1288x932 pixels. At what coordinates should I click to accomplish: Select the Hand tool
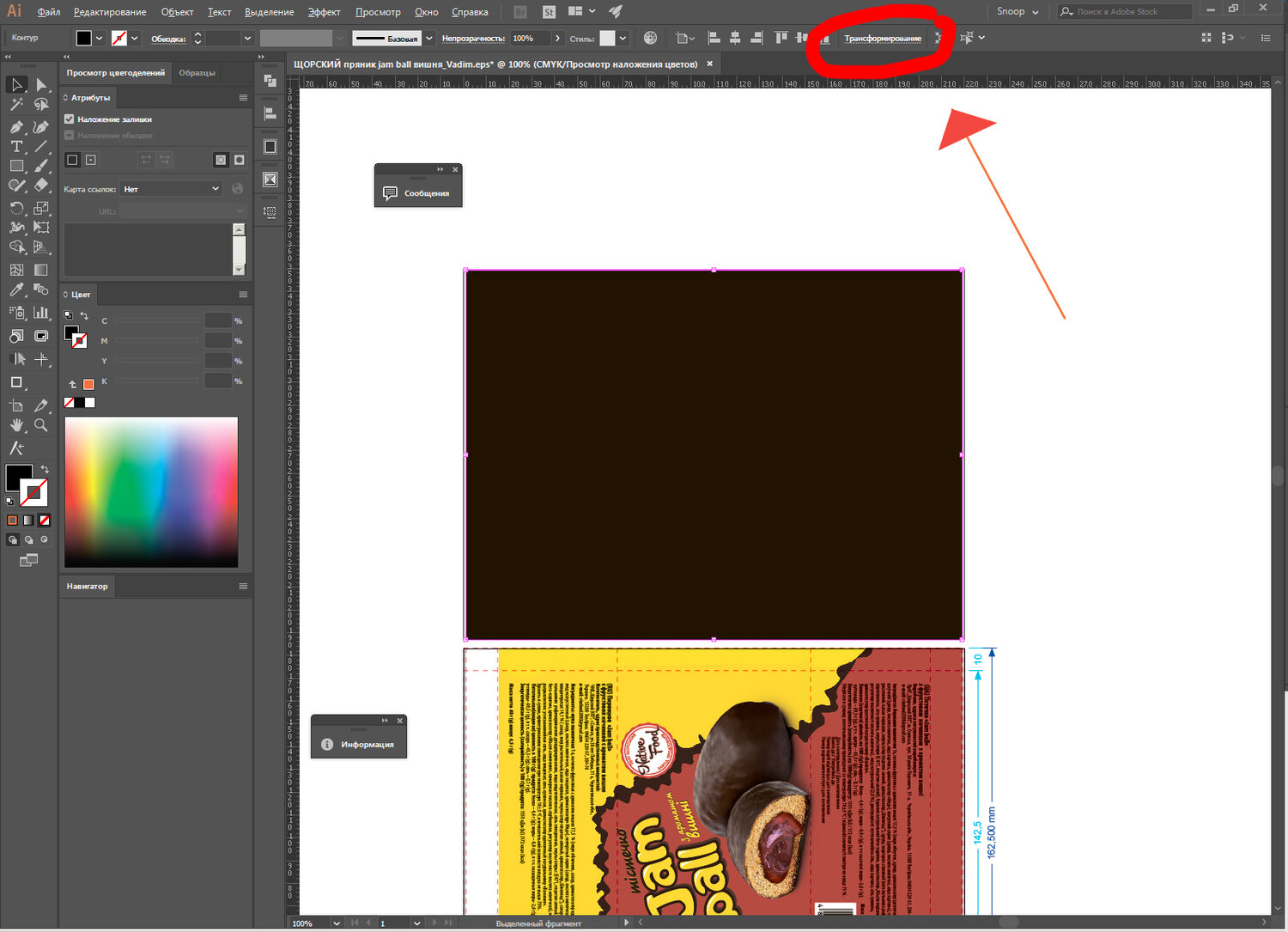[x=16, y=425]
